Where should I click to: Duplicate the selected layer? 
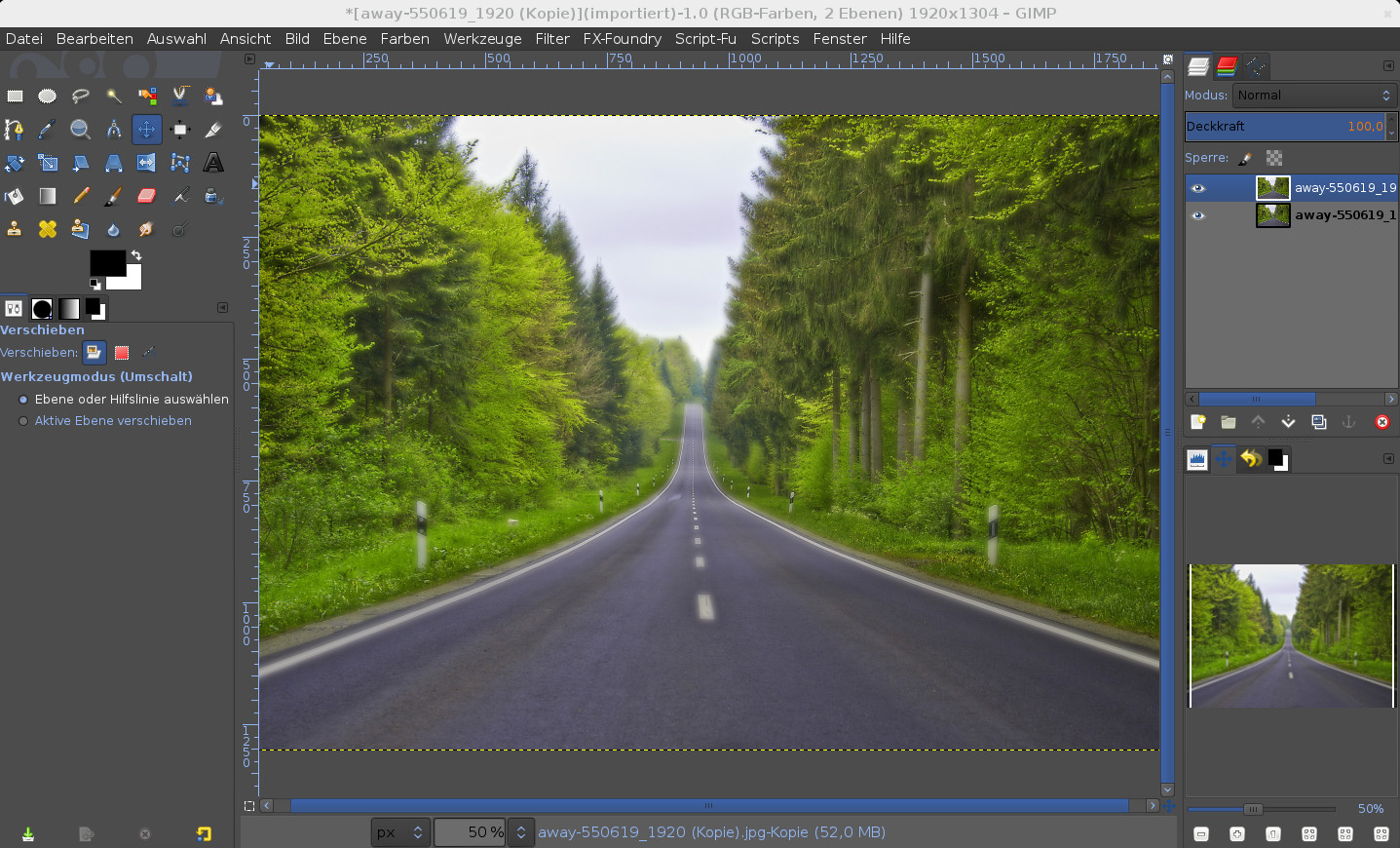click(x=1319, y=422)
